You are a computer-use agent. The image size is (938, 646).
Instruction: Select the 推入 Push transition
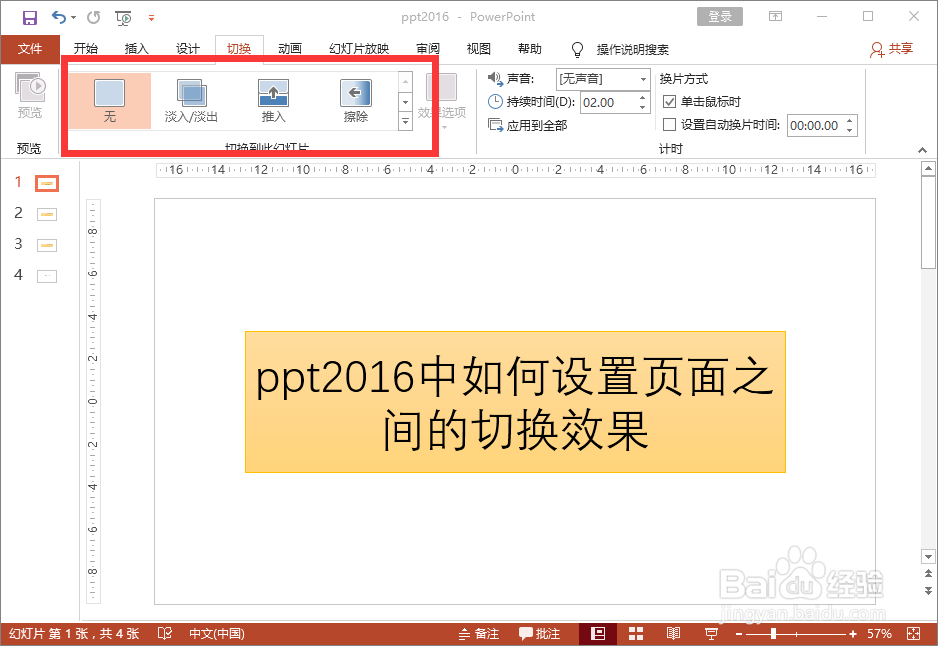(273, 100)
